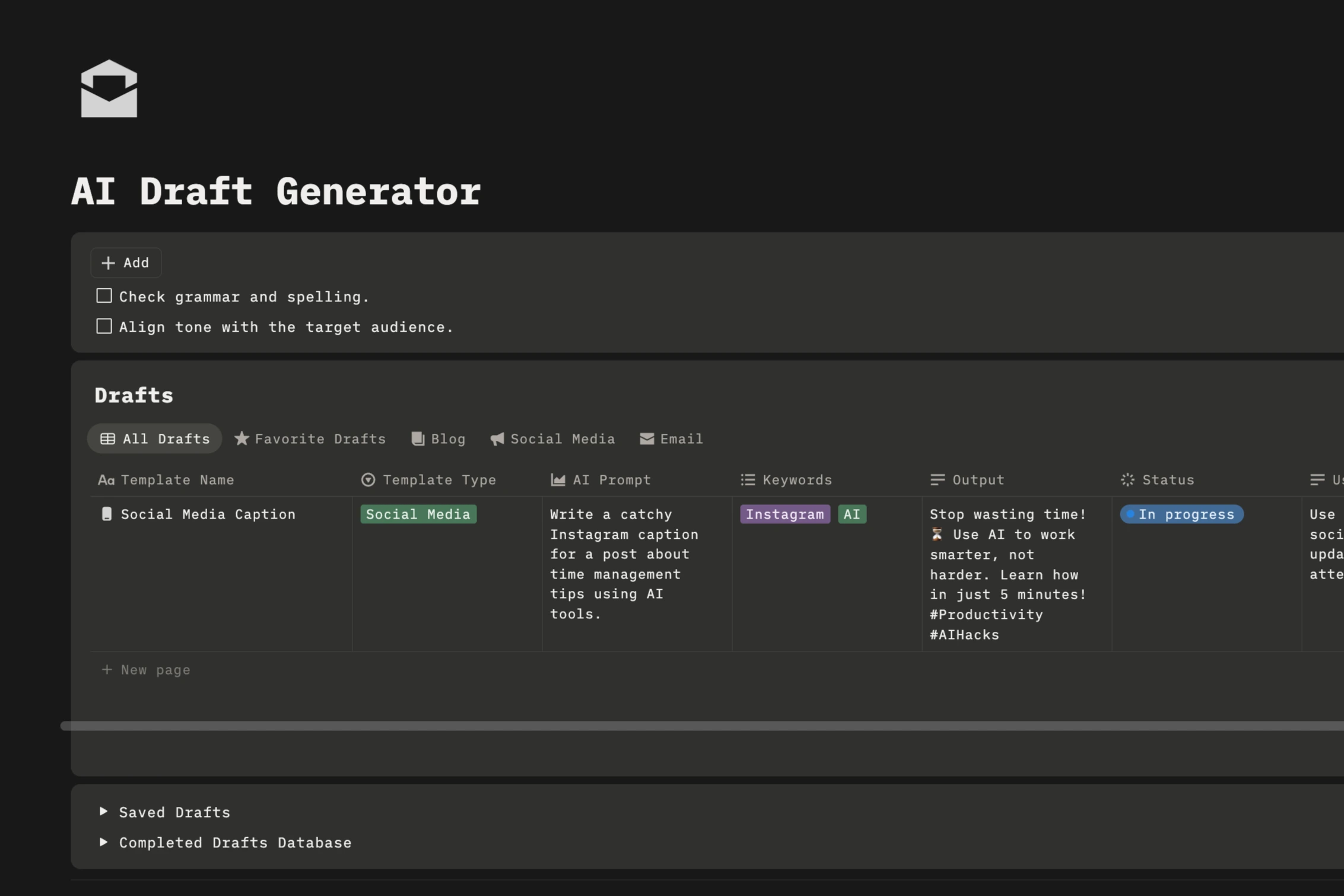
Task: Click the spinner icon in Status column header
Action: [x=1127, y=479]
